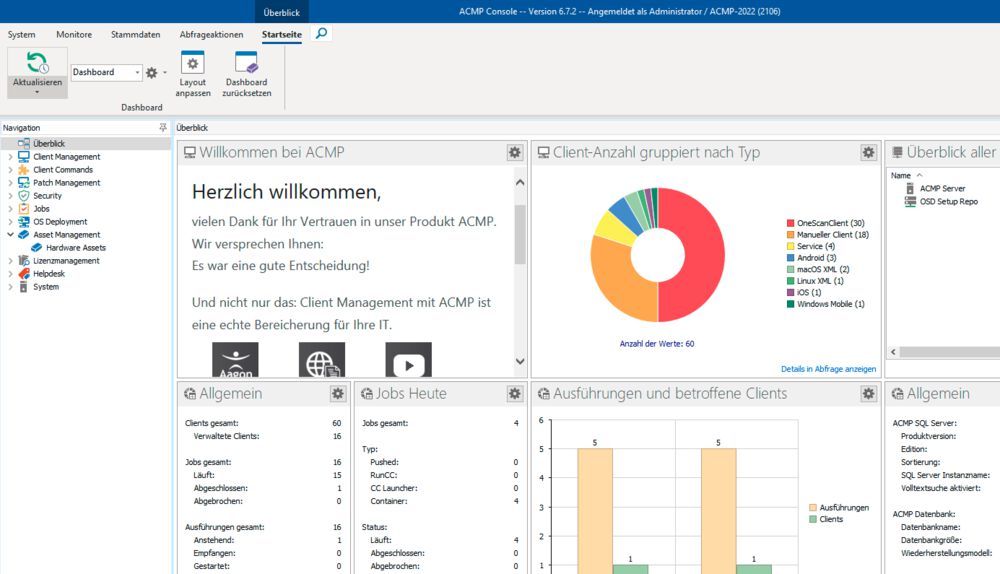Switch to the Startseite ribbon tab
The width and height of the screenshot is (1000, 574).
point(281,34)
